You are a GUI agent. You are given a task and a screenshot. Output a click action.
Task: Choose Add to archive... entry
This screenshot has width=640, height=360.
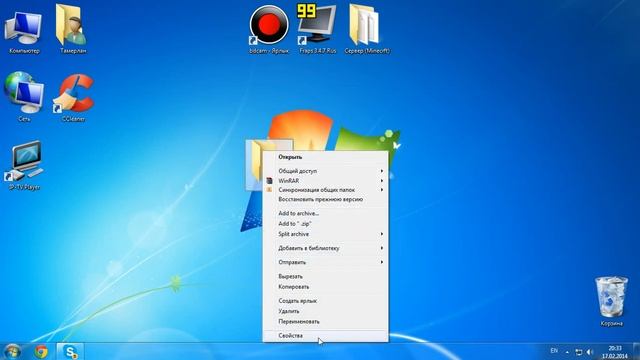point(325,213)
